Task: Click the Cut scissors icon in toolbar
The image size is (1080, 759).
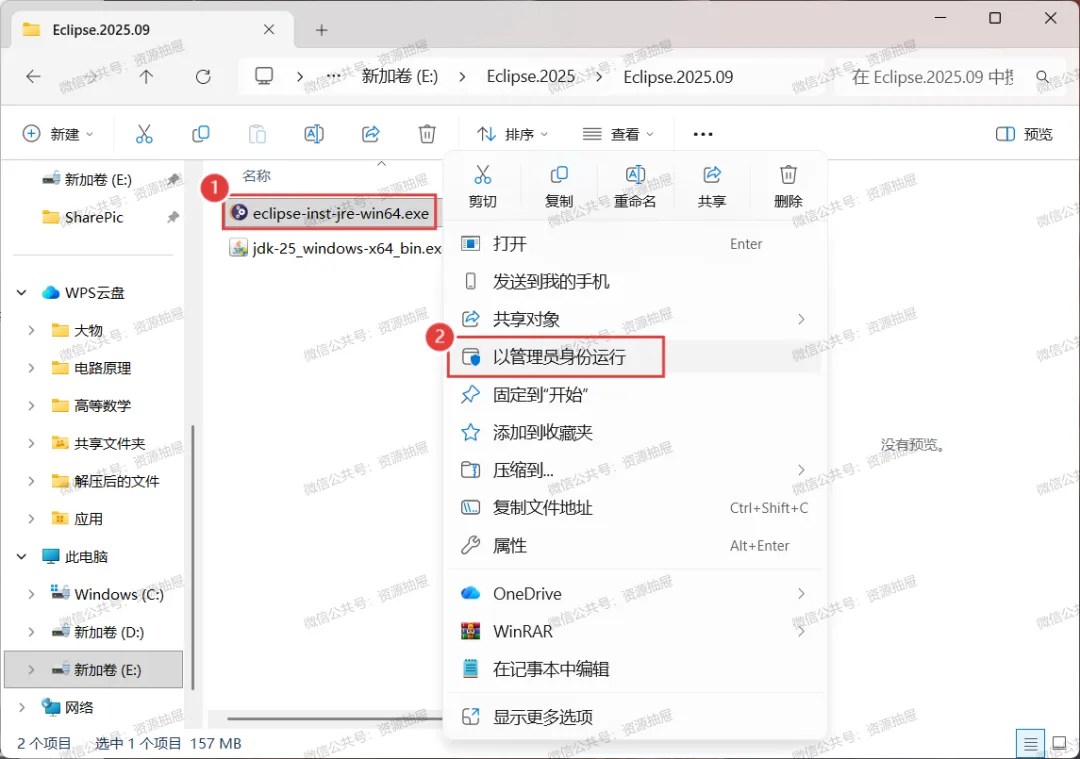Action: [x=144, y=134]
